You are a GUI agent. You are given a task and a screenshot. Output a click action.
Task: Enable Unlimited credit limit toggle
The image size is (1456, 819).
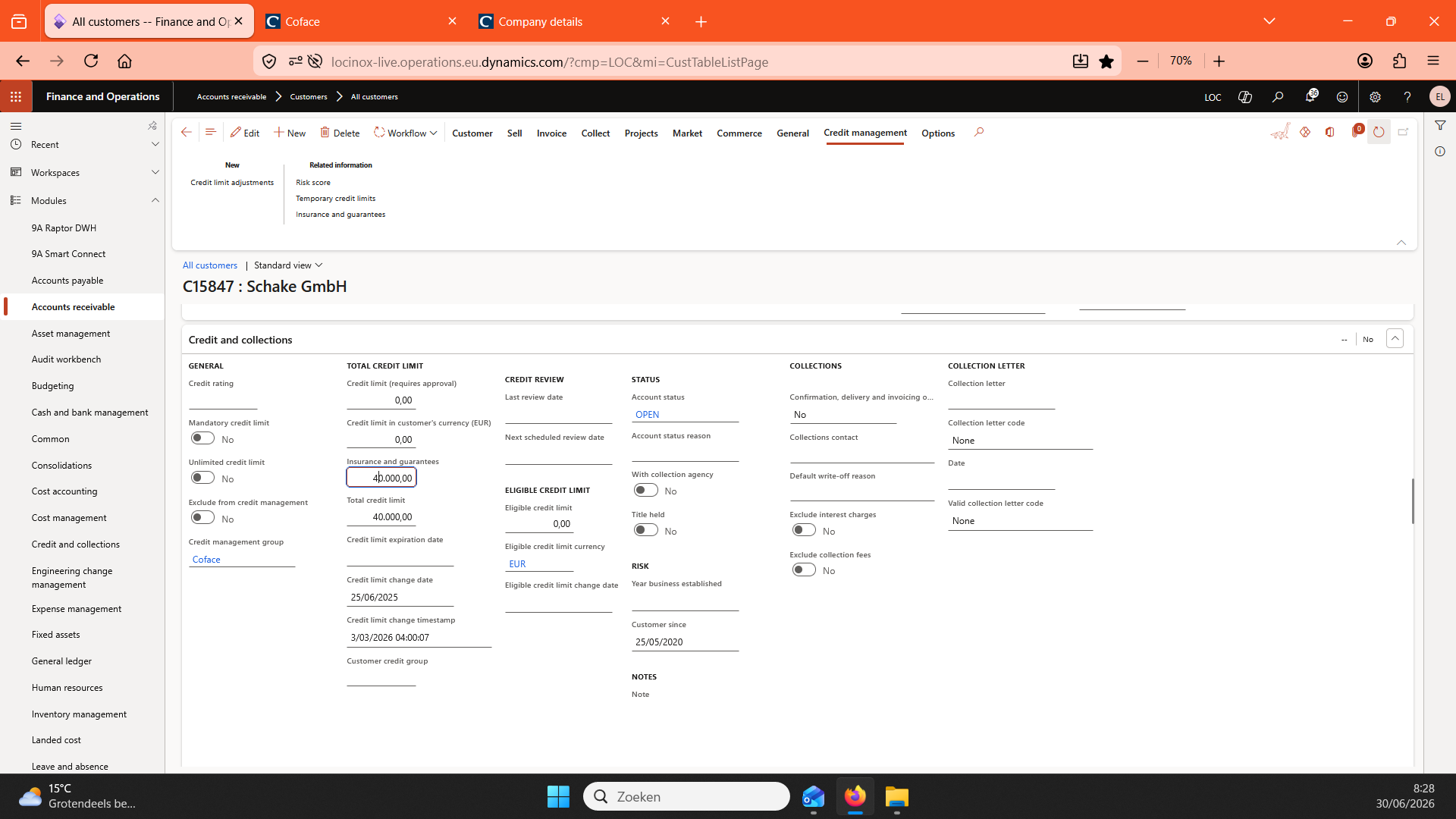(x=202, y=478)
